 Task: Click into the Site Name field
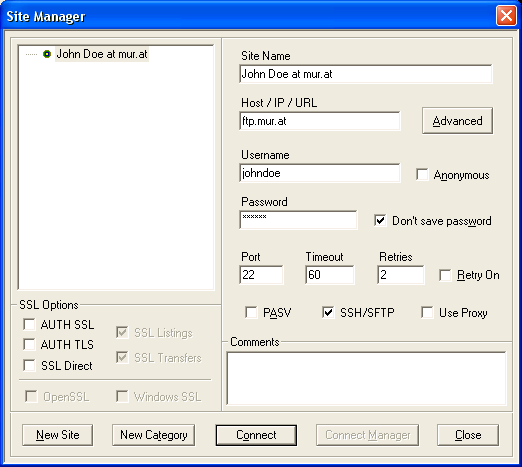[366, 74]
